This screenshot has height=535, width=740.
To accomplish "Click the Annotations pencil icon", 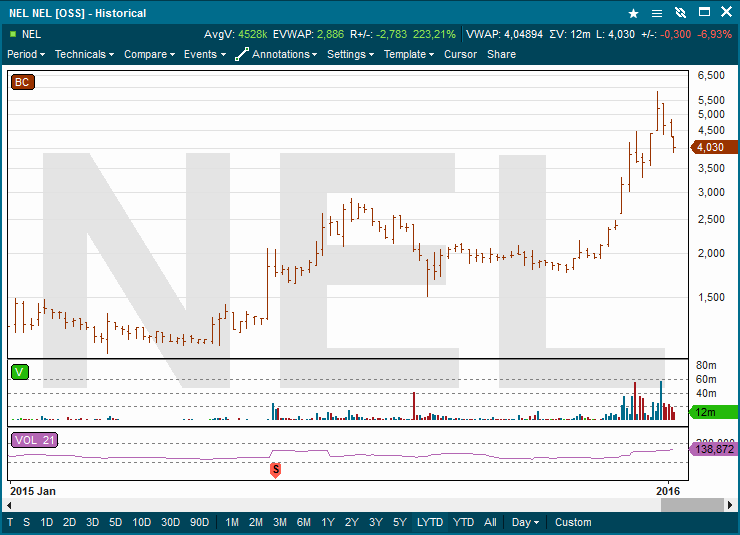I will pyautogui.click(x=242, y=54).
